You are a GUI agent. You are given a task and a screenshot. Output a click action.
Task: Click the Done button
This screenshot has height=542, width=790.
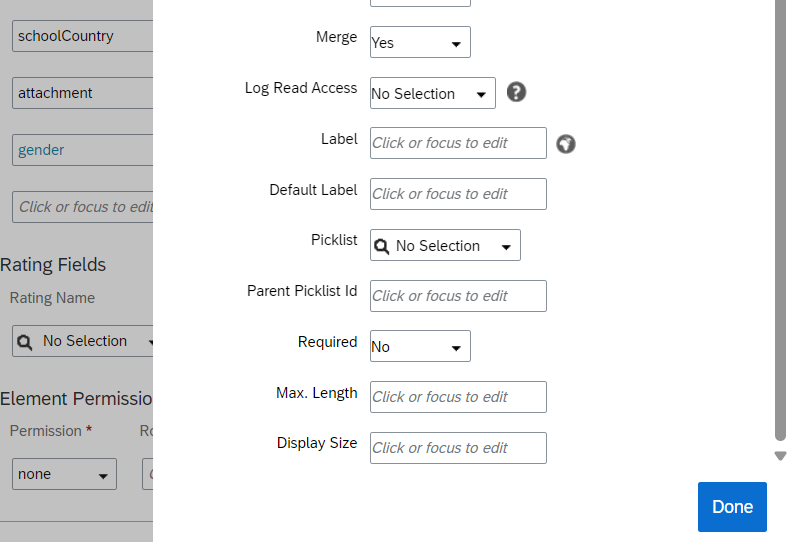pyautogui.click(x=732, y=507)
